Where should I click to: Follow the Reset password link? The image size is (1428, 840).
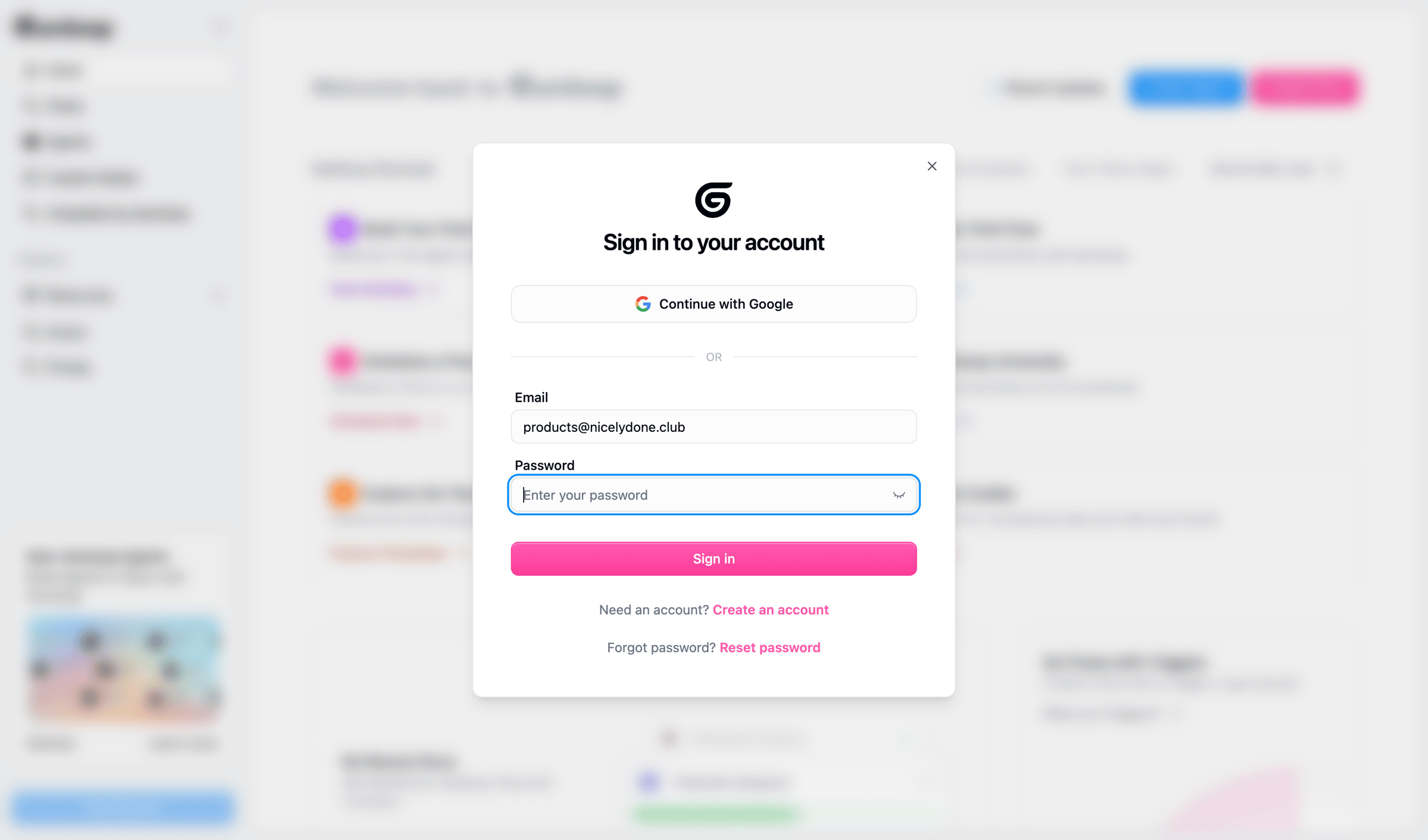pos(770,647)
